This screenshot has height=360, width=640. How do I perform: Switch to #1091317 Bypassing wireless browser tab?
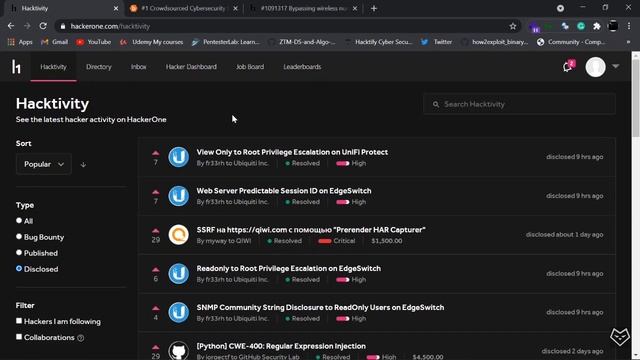pos(303,8)
